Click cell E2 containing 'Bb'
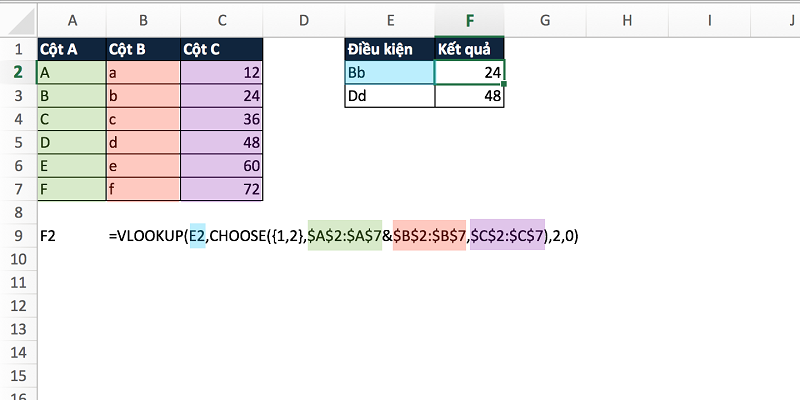This screenshot has width=800, height=400. [x=390, y=72]
